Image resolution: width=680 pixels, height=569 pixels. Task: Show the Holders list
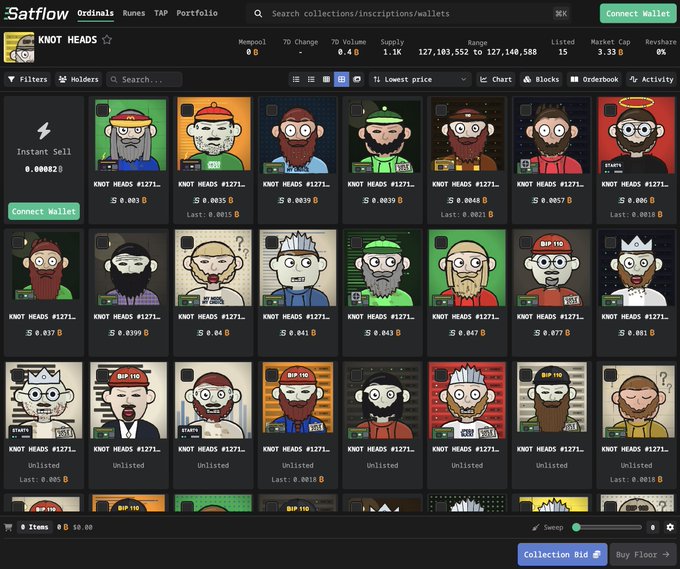coord(78,79)
